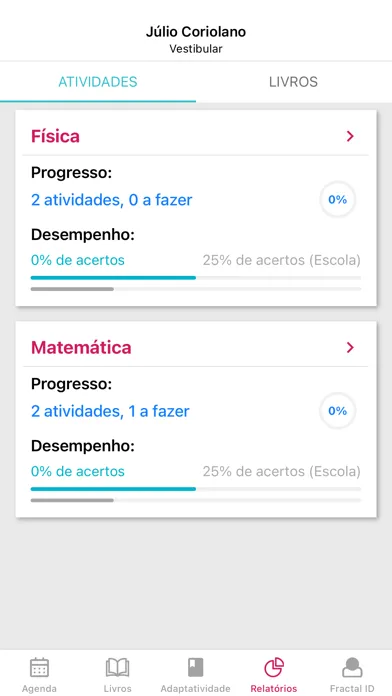Viewport: 392px width, 696px height.
Task: Switch to the LIVROS top tab
Action: click(x=293, y=82)
